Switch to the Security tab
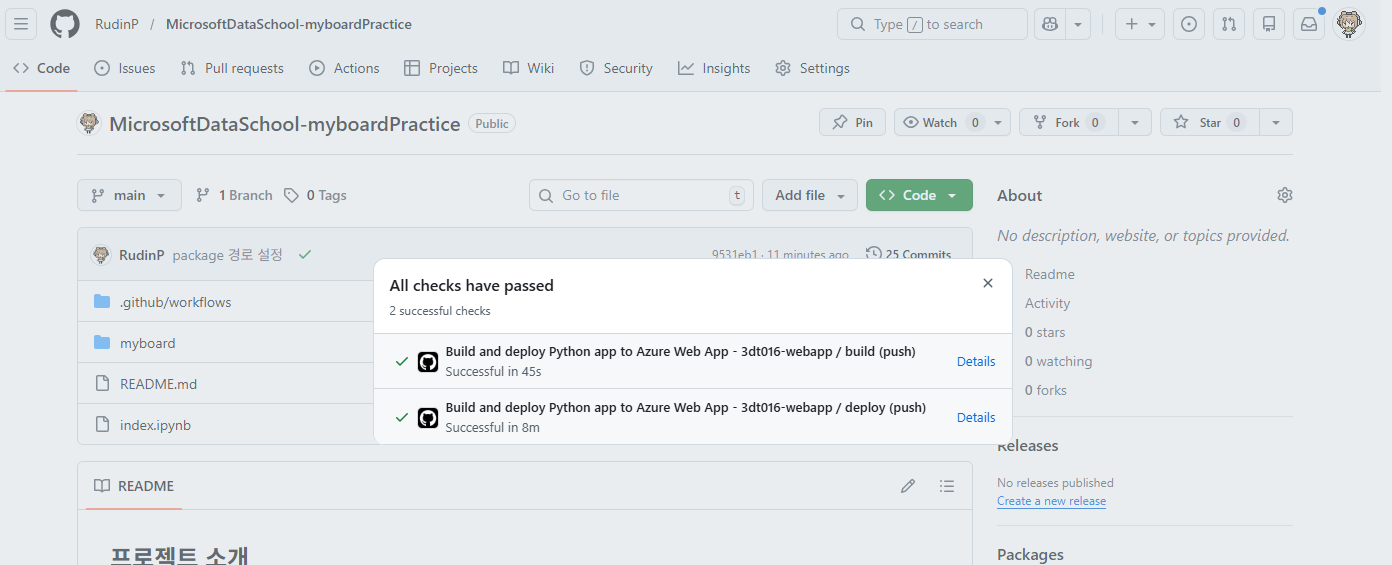Screen dimensions: 1392x565 pyautogui.click(x=617, y=68)
